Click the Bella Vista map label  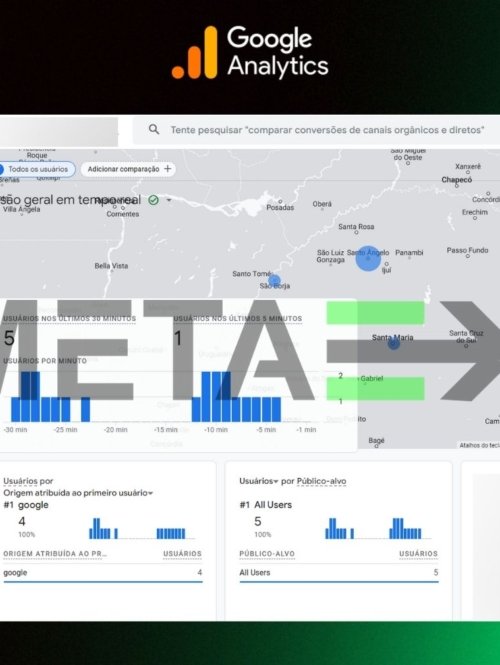111,266
